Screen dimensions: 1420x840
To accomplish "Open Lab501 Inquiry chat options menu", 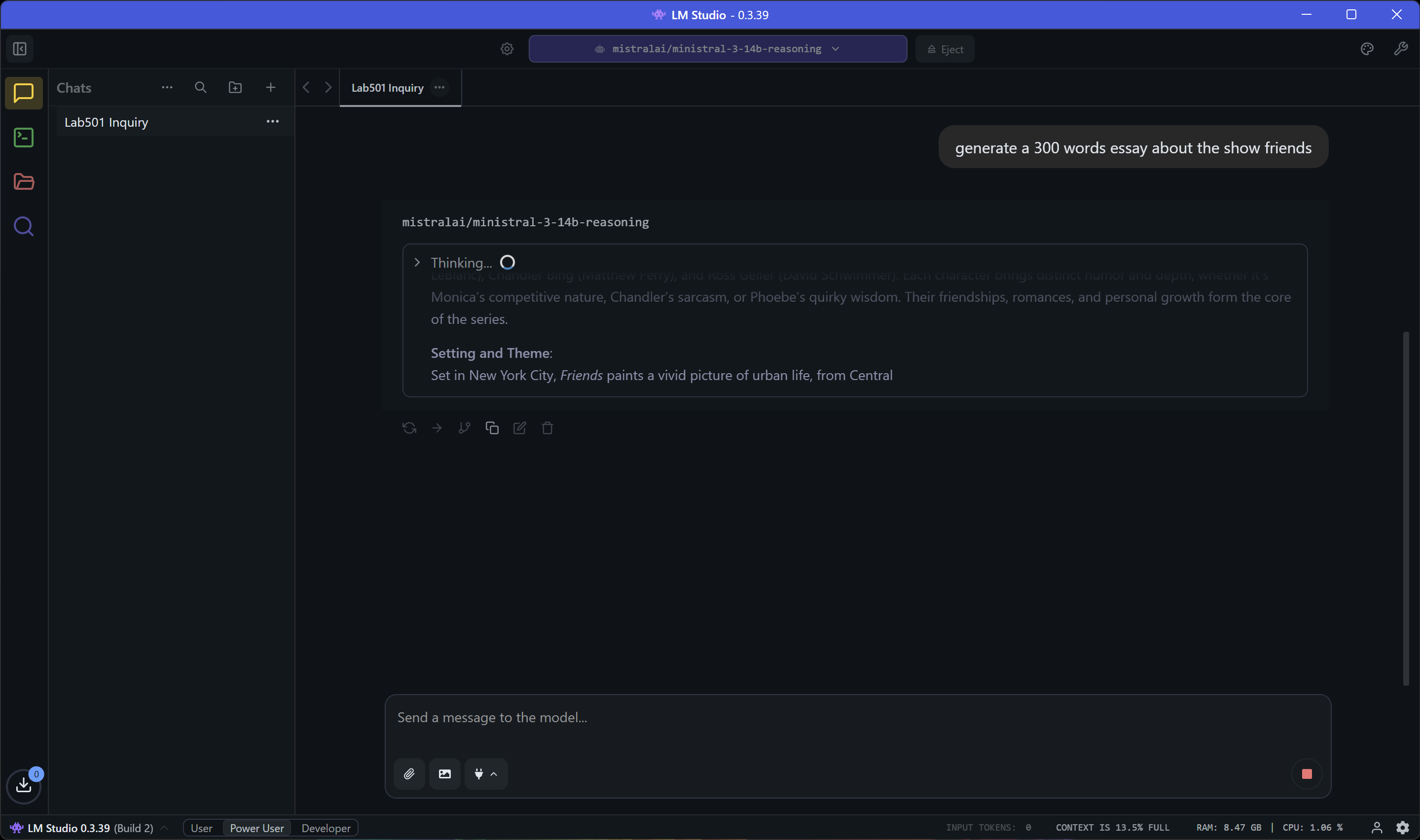I will (272, 122).
